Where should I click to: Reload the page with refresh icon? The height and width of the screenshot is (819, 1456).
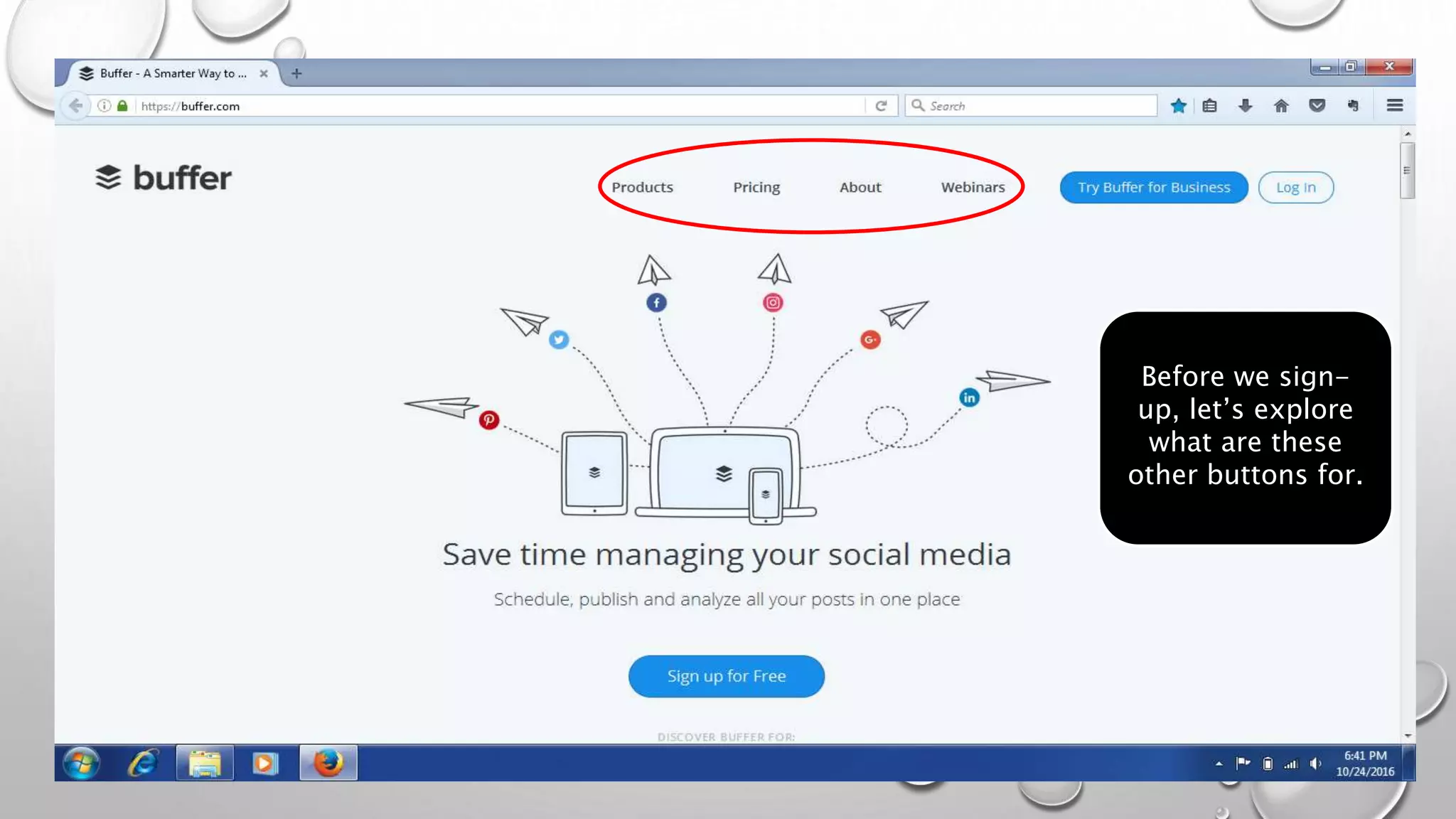(x=881, y=106)
